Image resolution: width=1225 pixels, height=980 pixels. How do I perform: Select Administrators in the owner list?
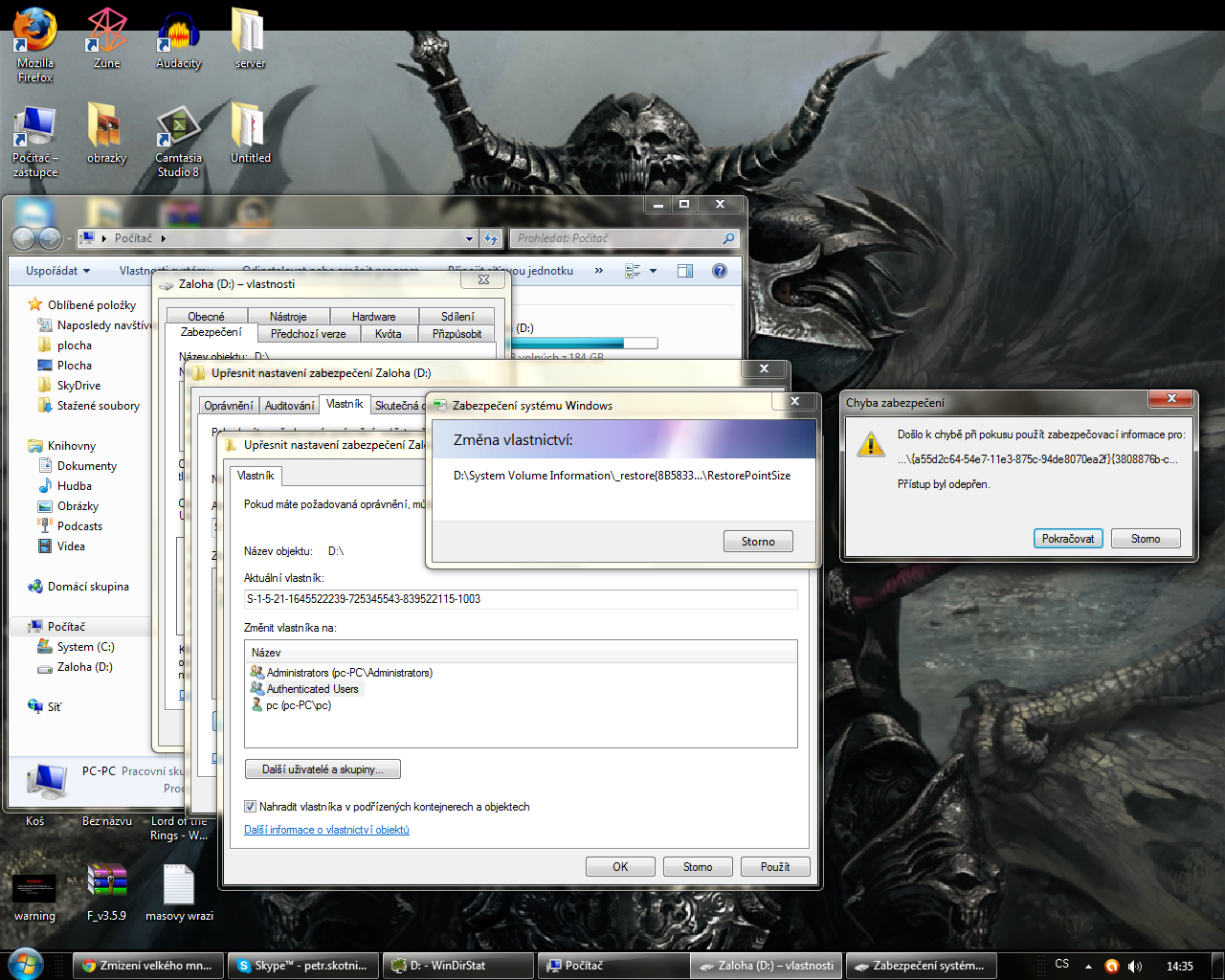(x=348, y=673)
